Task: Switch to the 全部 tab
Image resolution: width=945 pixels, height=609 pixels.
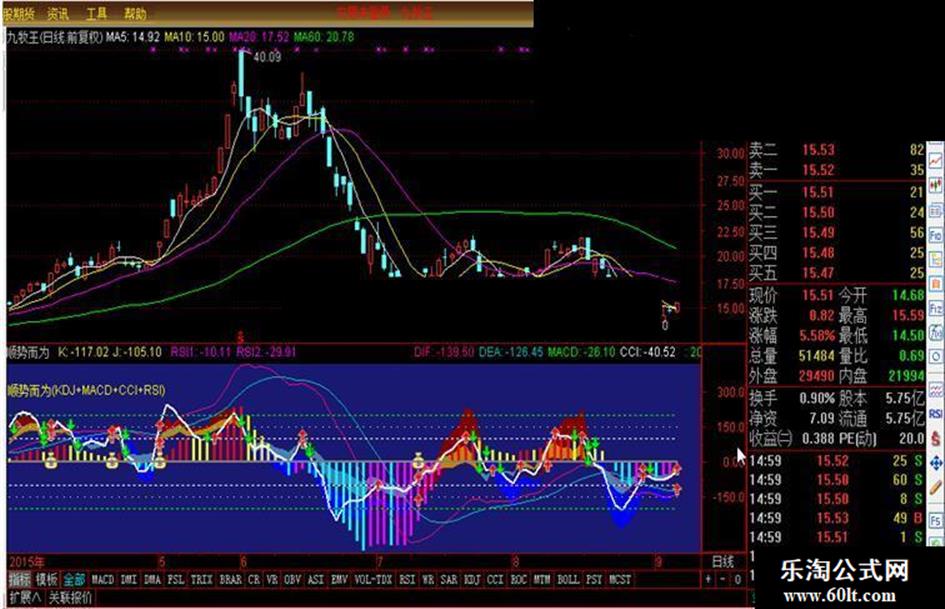Action: [x=74, y=580]
